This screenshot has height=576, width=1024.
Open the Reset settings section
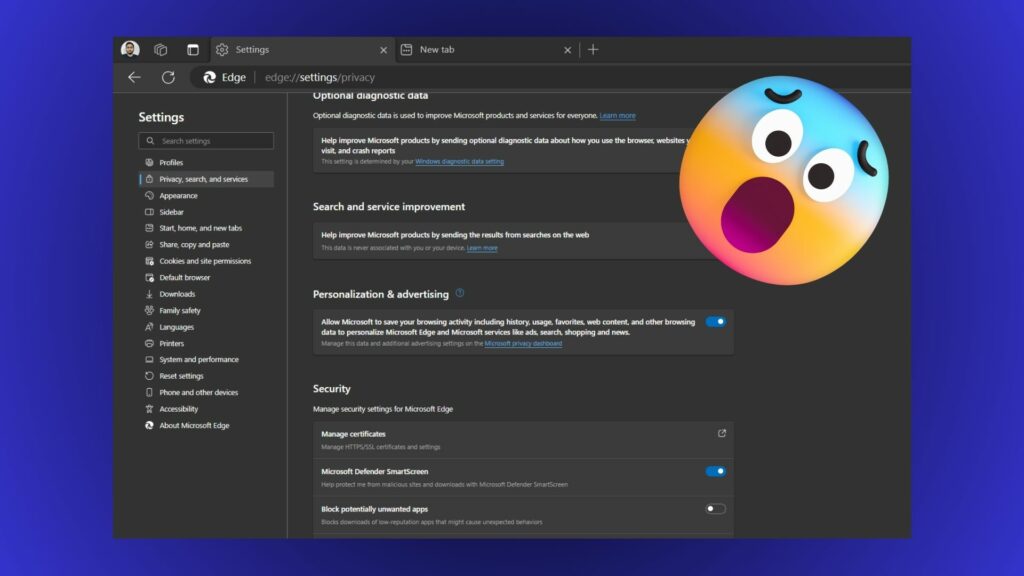(182, 375)
